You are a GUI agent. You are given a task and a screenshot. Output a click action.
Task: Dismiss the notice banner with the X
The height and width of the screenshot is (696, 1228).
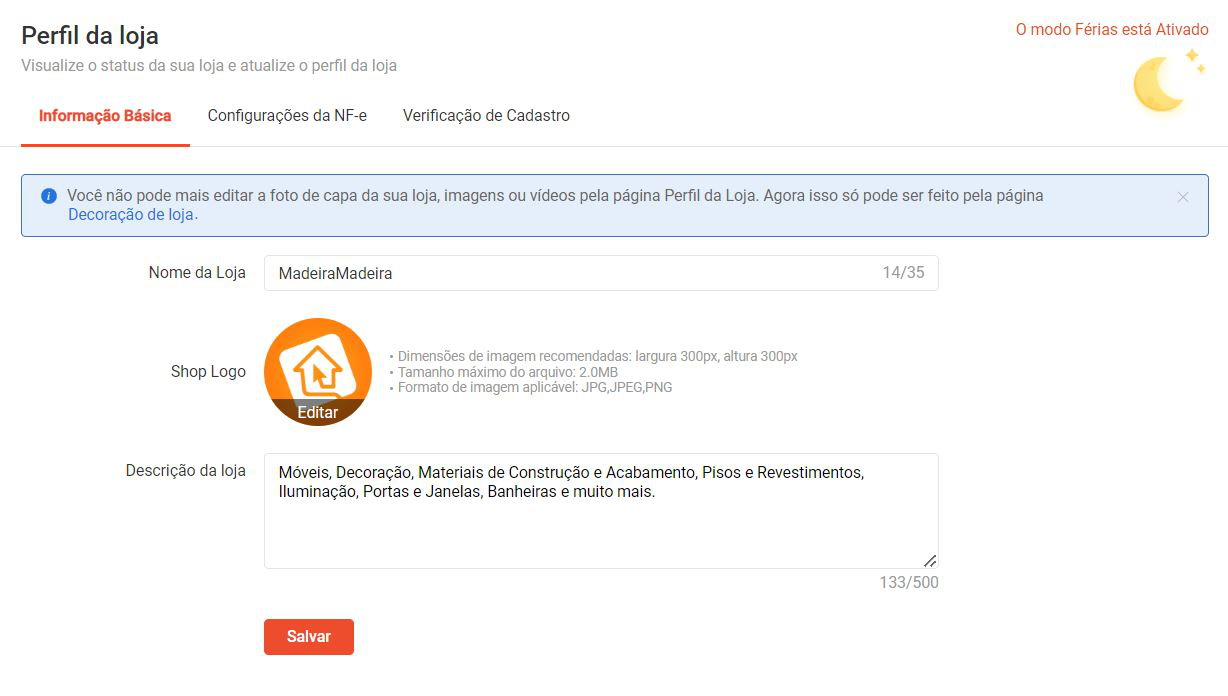click(1183, 197)
